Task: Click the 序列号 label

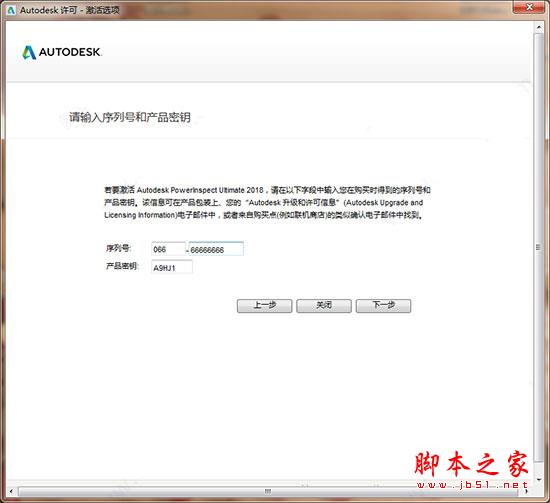Action: (119, 248)
